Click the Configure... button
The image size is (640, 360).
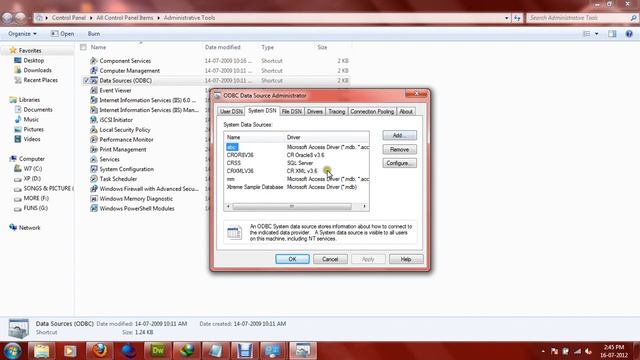click(x=400, y=163)
